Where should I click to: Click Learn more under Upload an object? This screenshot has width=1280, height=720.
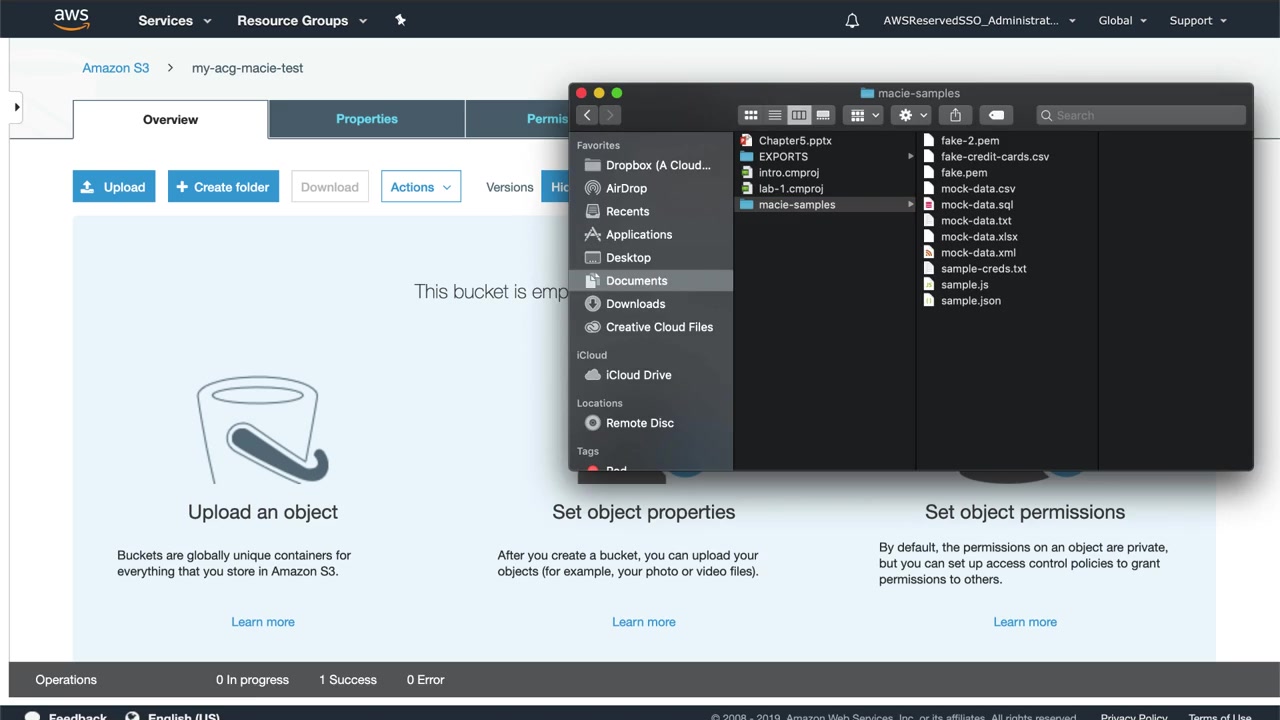coord(263,622)
